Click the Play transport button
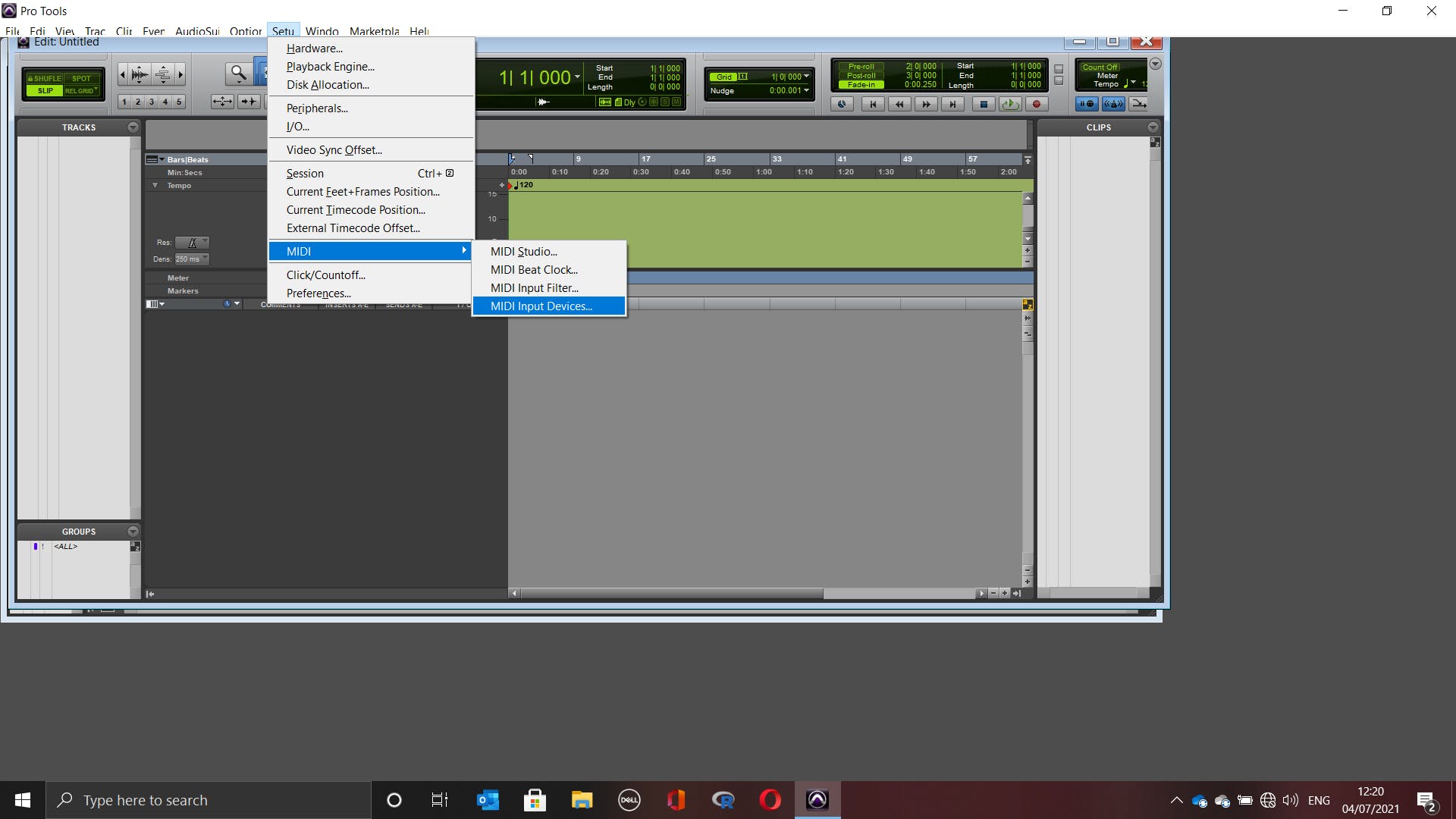This screenshot has height=819, width=1456. pyautogui.click(x=1010, y=105)
